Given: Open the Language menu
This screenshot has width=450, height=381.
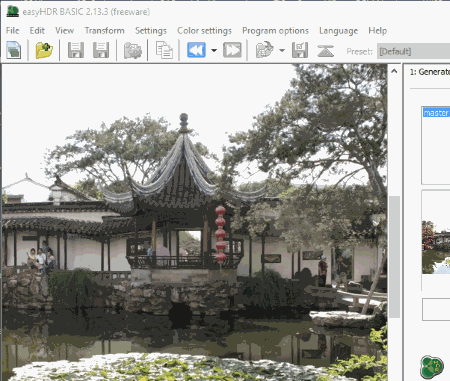Looking at the screenshot, I should [x=338, y=31].
